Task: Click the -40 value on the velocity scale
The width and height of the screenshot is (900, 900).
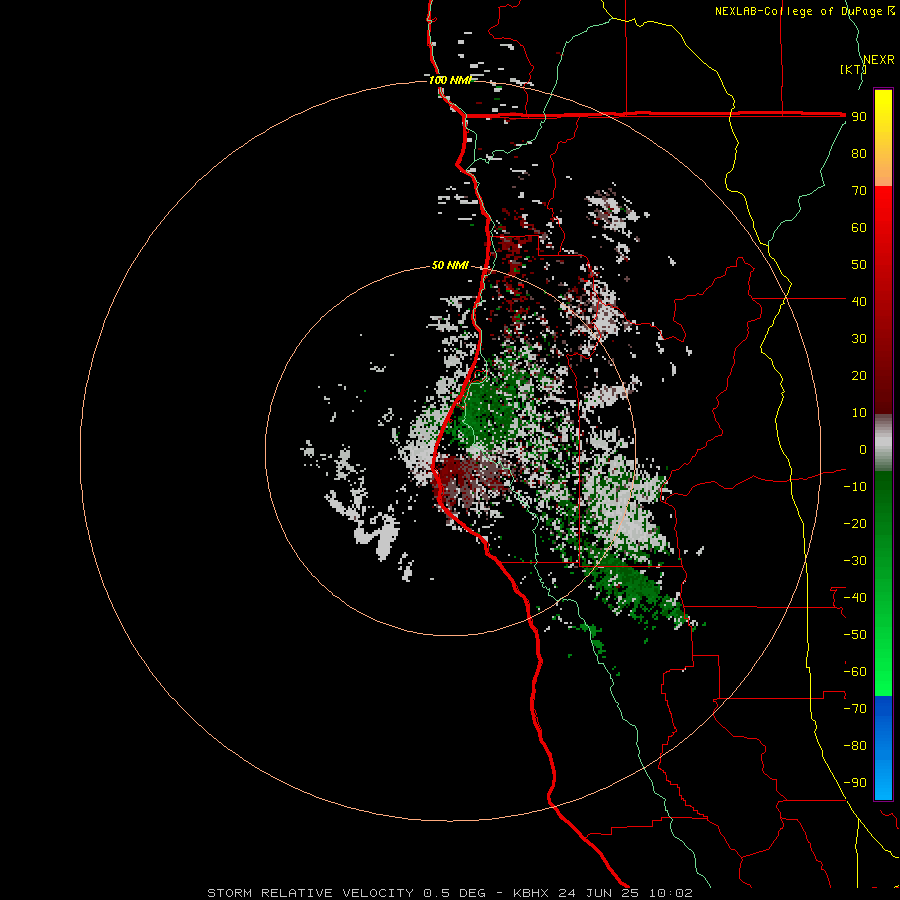Action: (855, 598)
